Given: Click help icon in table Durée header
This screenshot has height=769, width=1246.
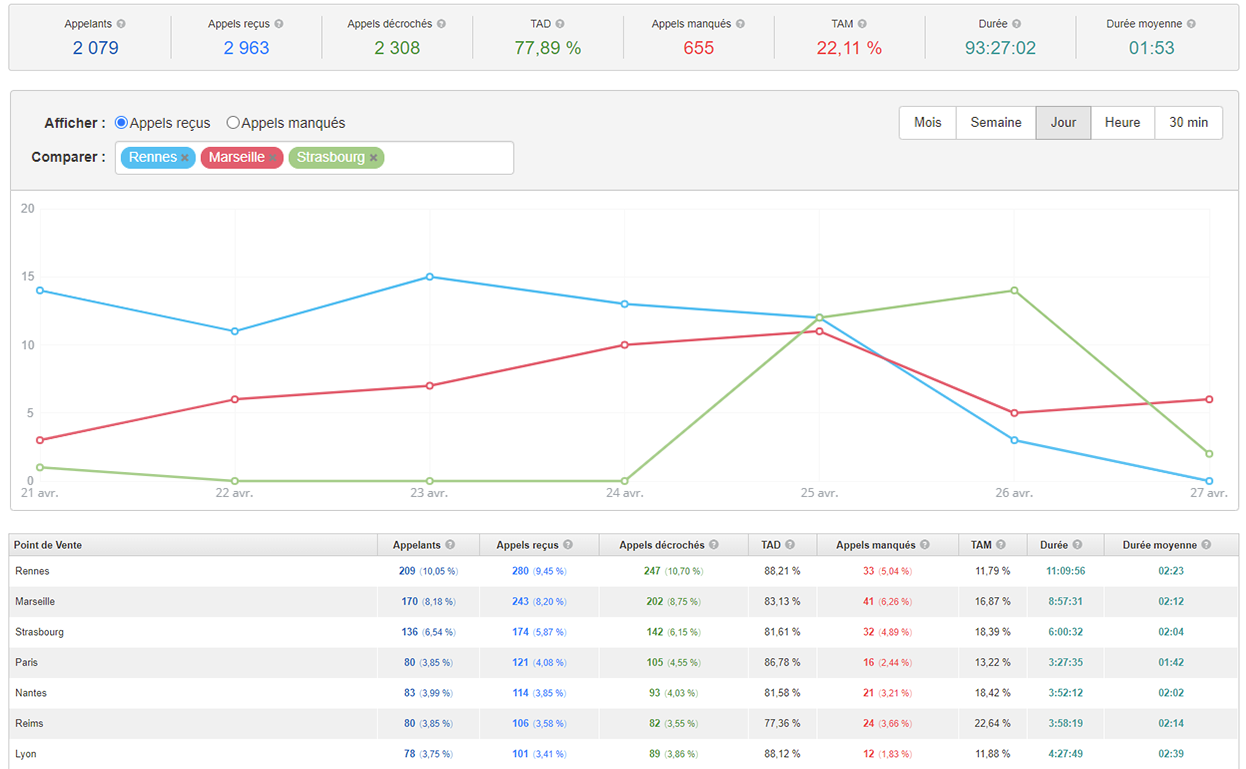Looking at the screenshot, I should pyautogui.click(x=1077, y=545).
